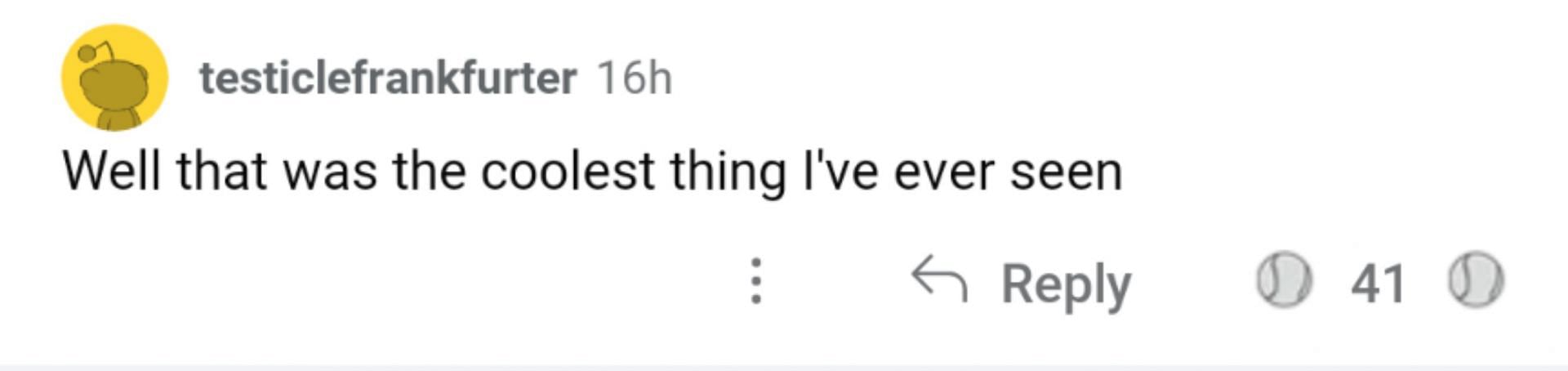The height and width of the screenshot is (371, 1568).
Task: Click the comment text body
Action: click(592, 172)
